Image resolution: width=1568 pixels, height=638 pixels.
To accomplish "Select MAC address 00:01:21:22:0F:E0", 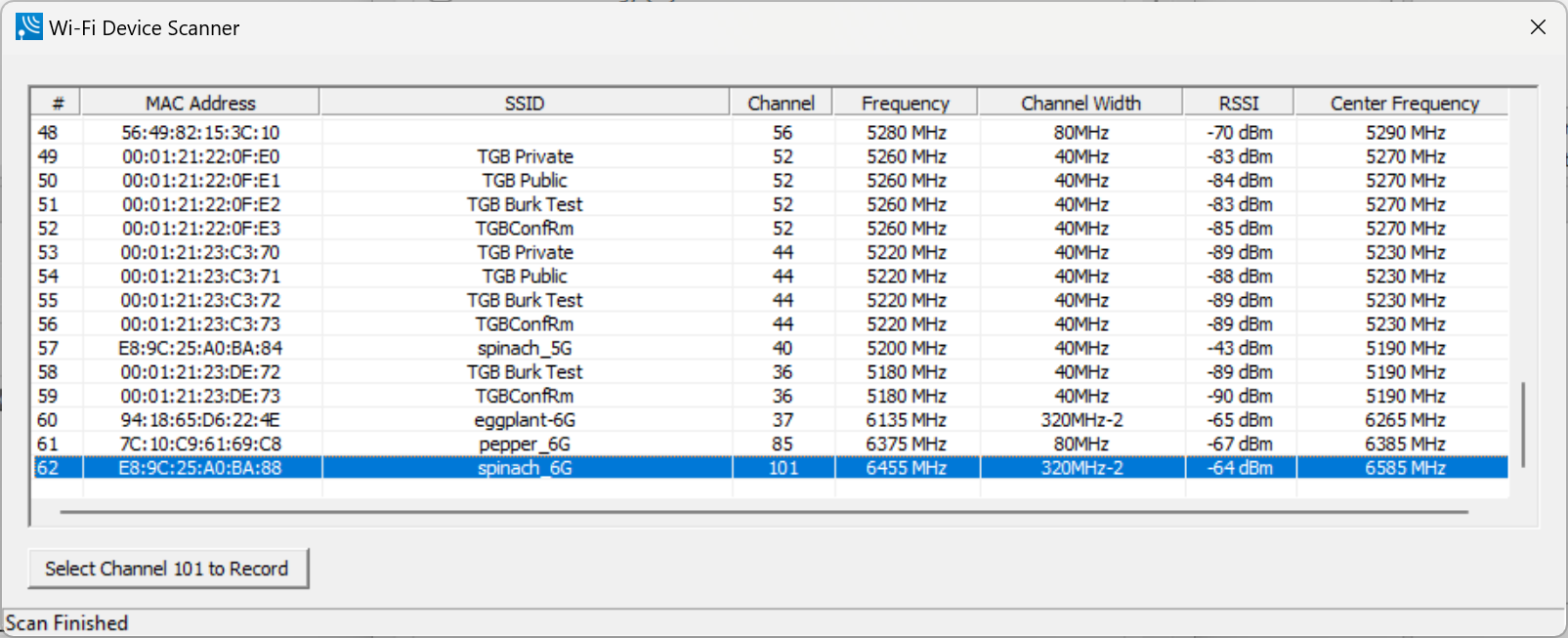I will pos(200,156).
